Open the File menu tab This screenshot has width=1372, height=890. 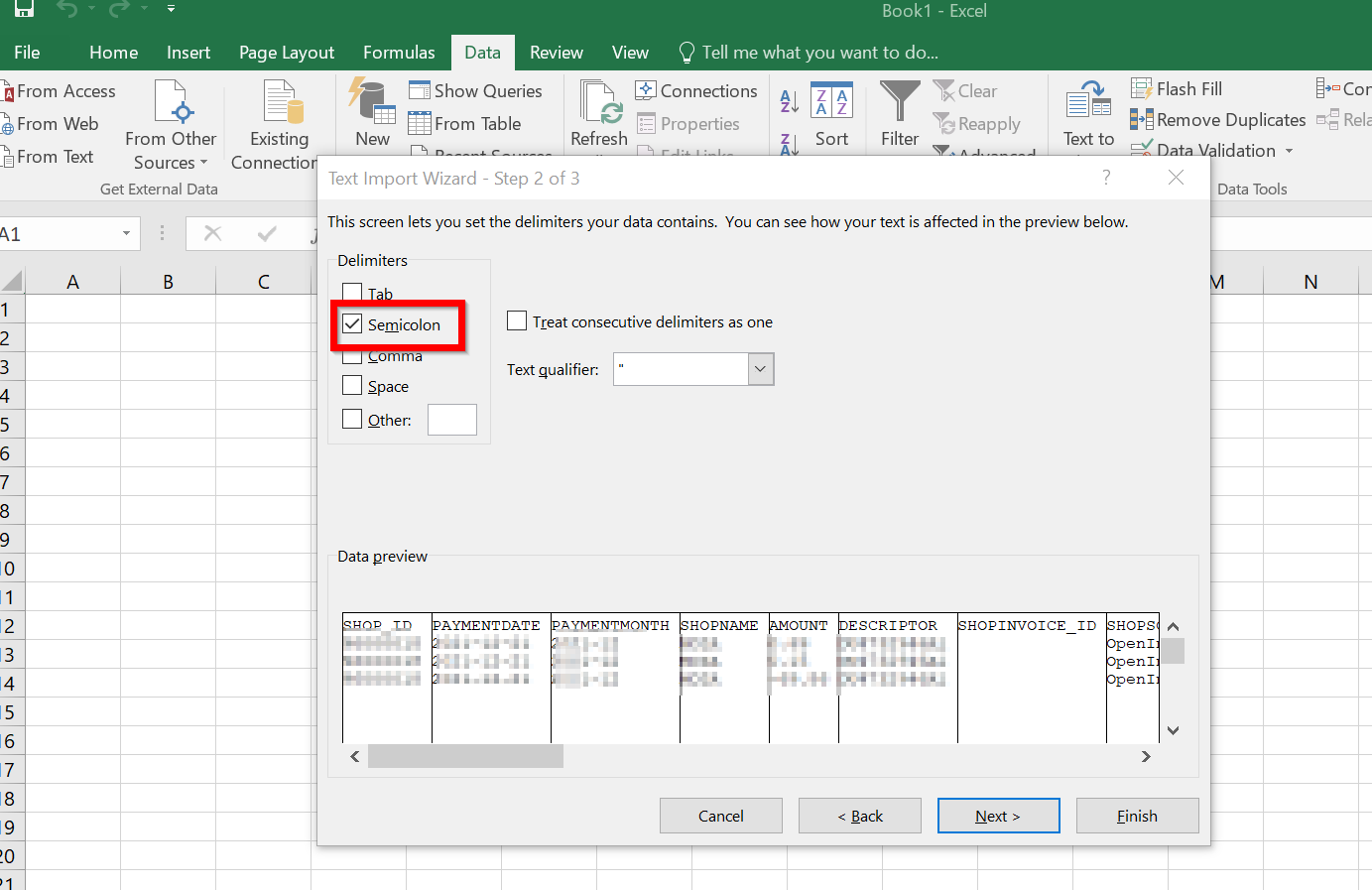28,53
